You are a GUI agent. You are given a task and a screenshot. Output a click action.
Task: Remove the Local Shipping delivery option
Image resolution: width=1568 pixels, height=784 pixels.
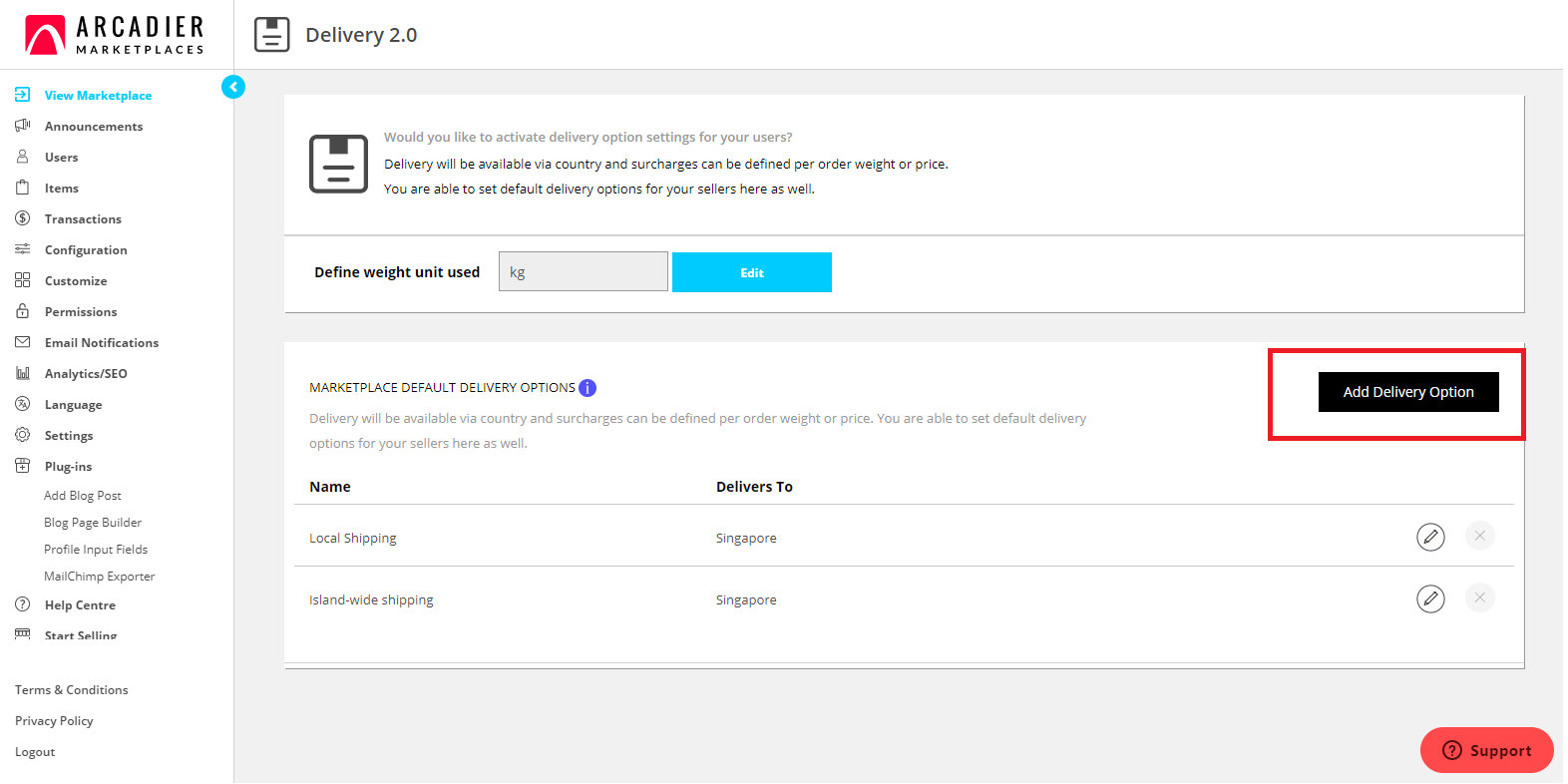1479,537
